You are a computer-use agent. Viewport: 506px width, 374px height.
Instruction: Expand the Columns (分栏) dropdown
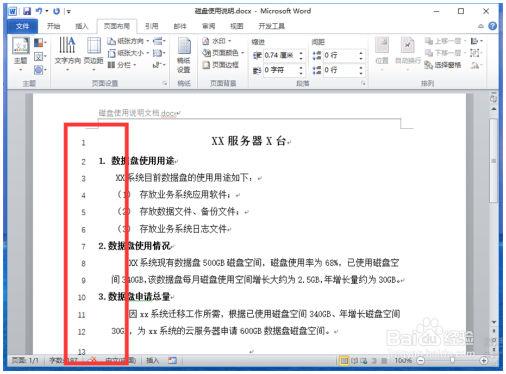click(x=122, y=65)
